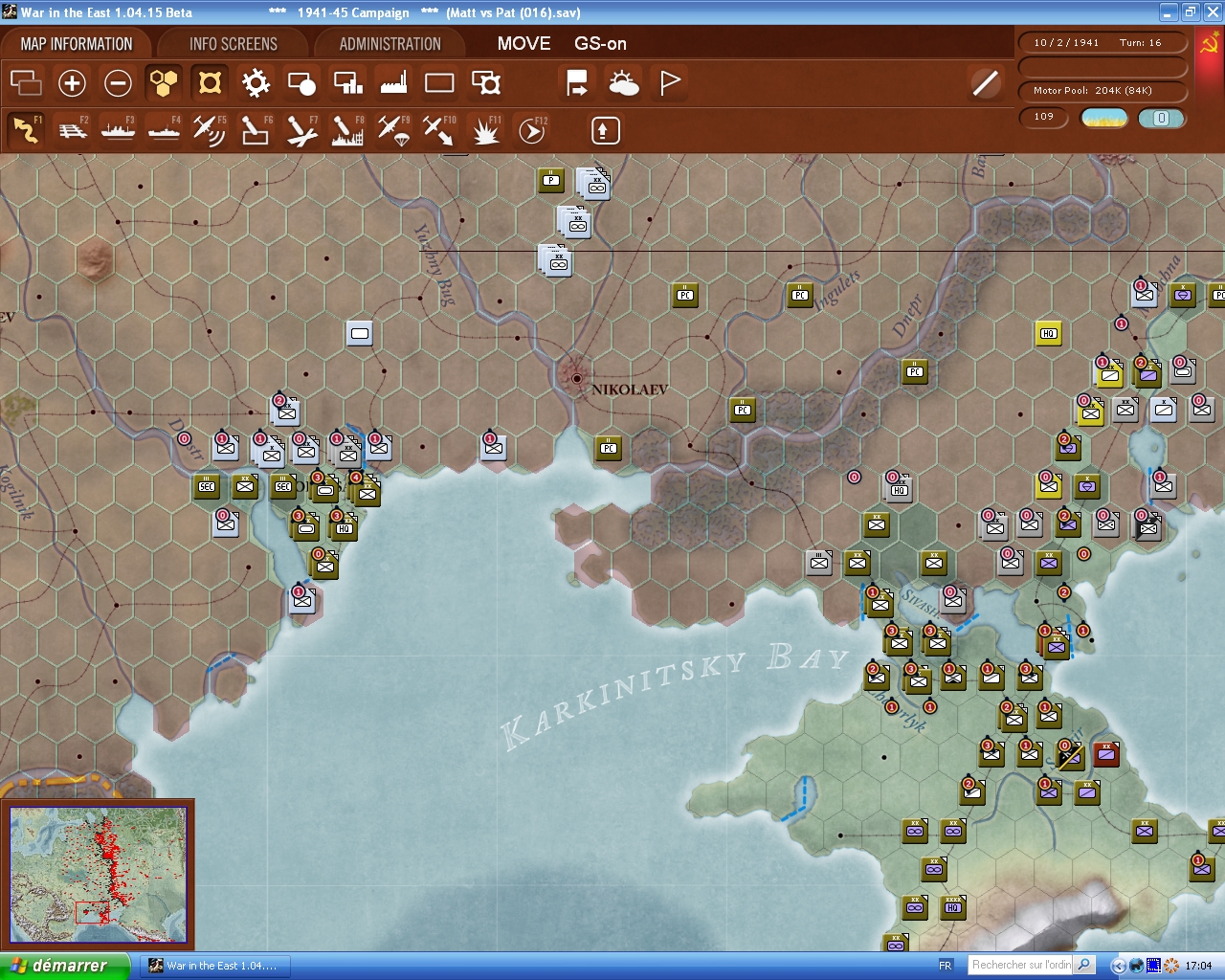Image resolution: width=1225 pixels, height=980 pixels.
Task: Select Bomb Unit mode (F6)
Action: (256, 130)
